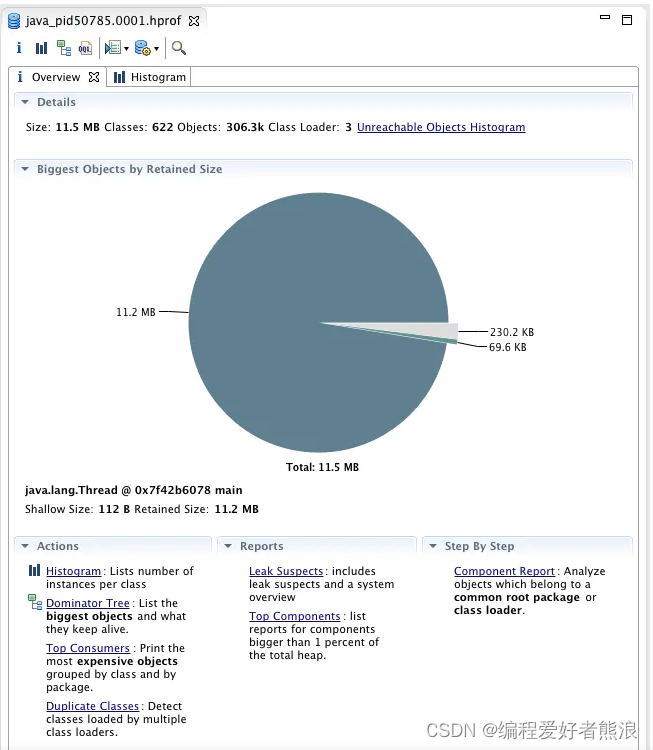The image size is (653, 750).
Task: Open the overview info toolbar icon
Action: coord(19,48)
